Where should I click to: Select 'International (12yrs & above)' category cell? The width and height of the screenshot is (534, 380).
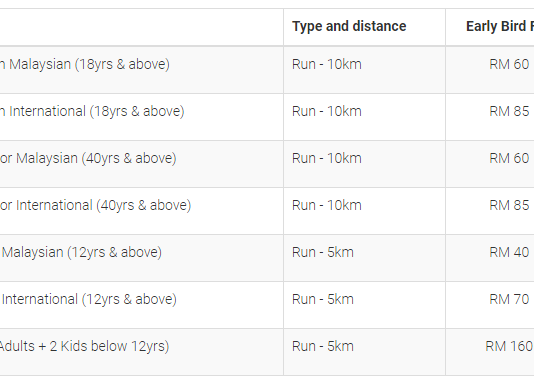89,299
